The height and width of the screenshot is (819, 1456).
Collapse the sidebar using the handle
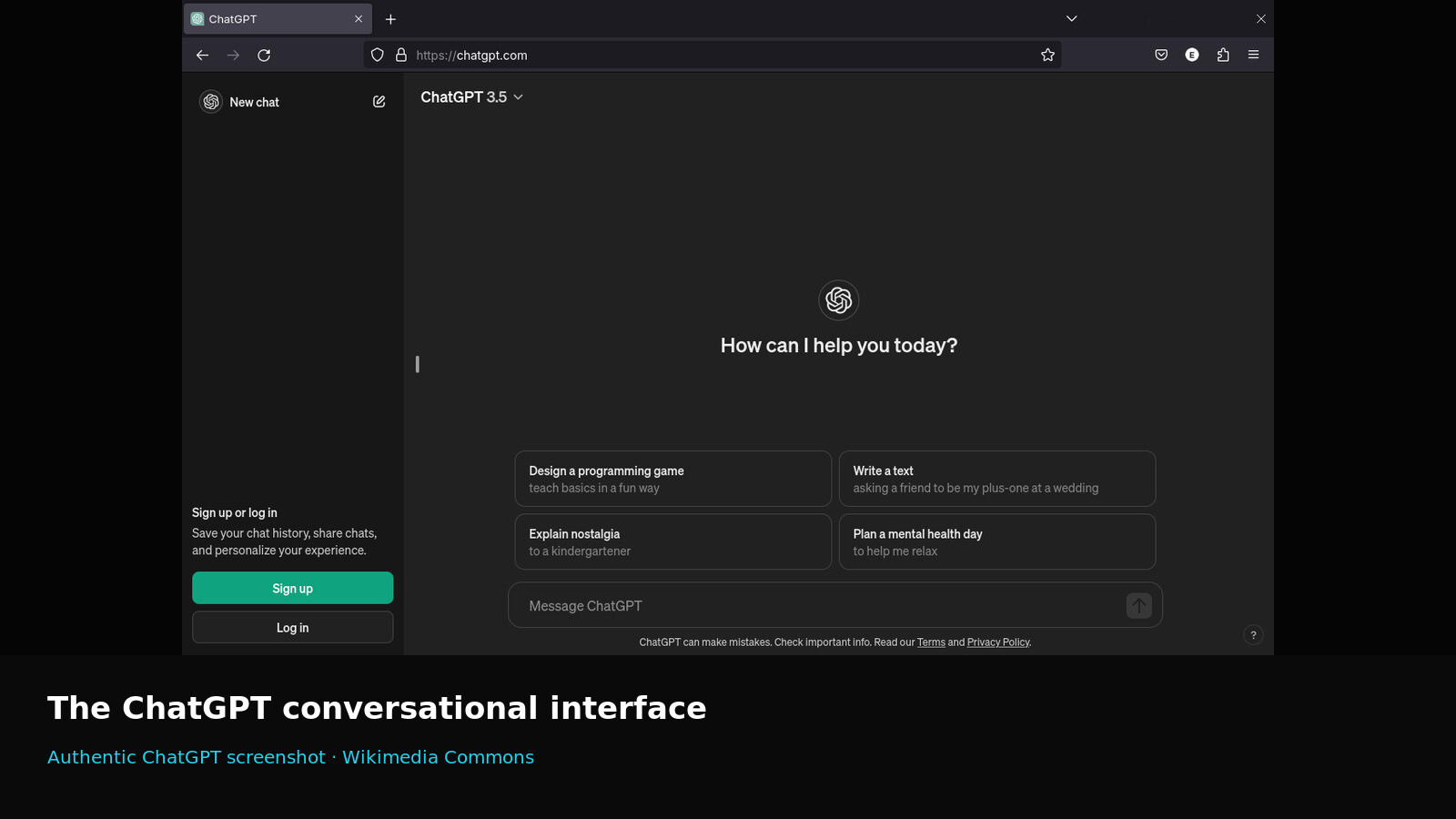click(x=417, y=364)
